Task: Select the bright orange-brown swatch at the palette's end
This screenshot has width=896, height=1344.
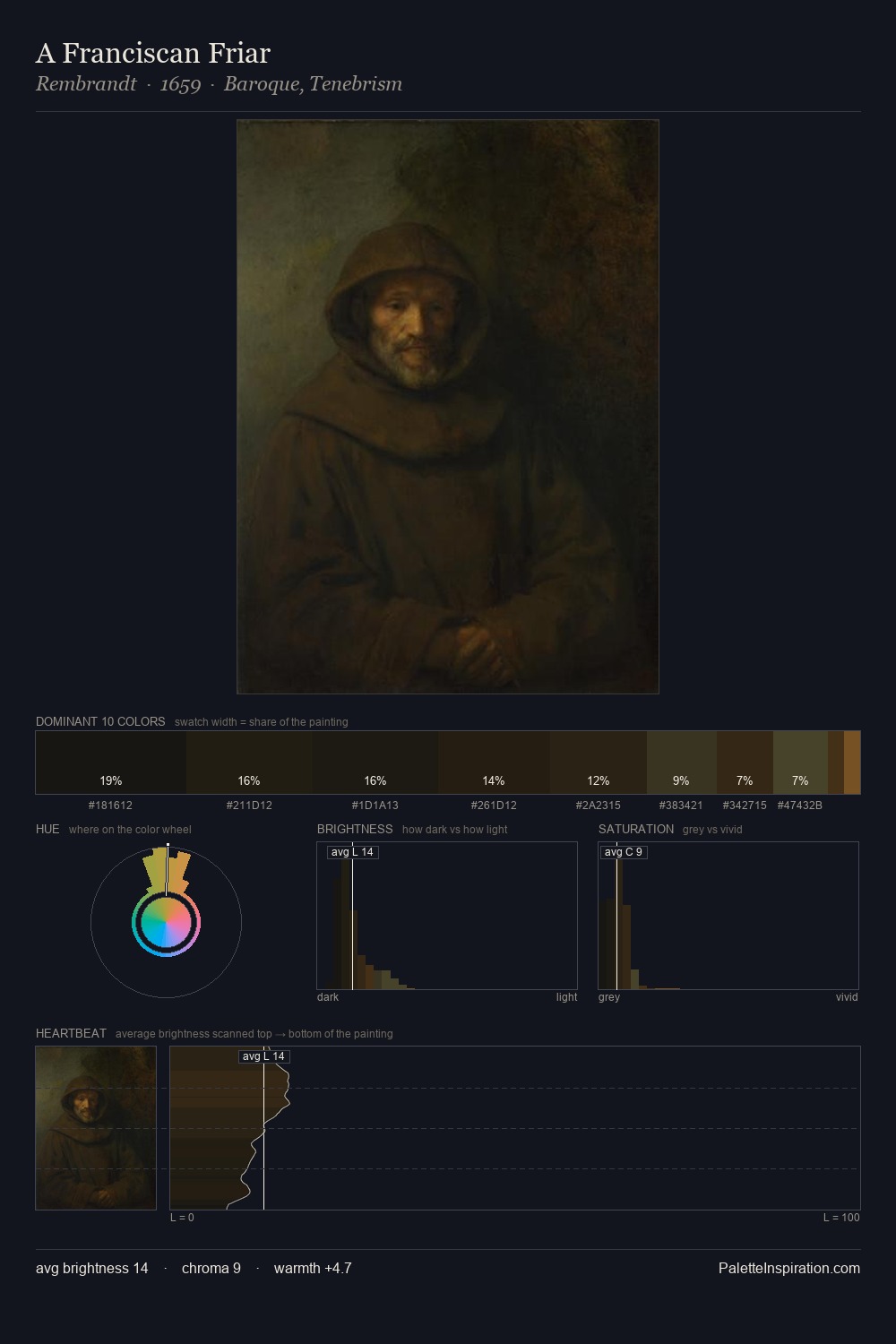Action: (x=852, y=762)
